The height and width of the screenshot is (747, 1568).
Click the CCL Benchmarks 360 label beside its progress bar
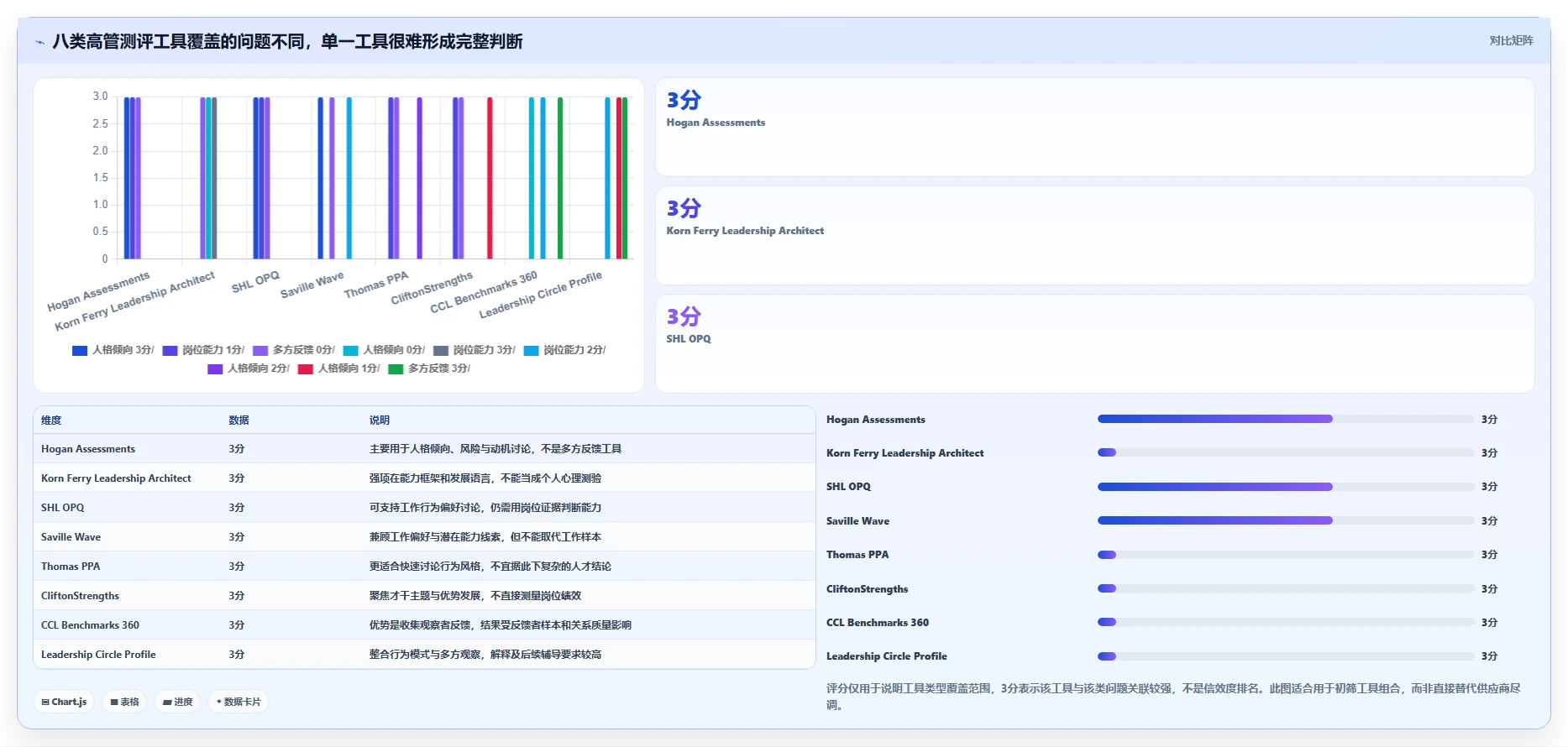[x=878, y=623]
